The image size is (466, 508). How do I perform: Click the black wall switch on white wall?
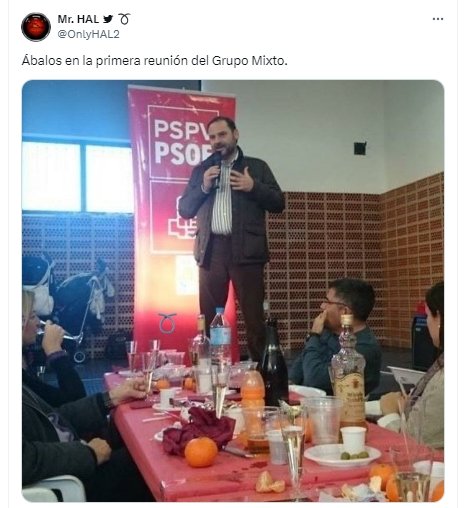[360, 148]
